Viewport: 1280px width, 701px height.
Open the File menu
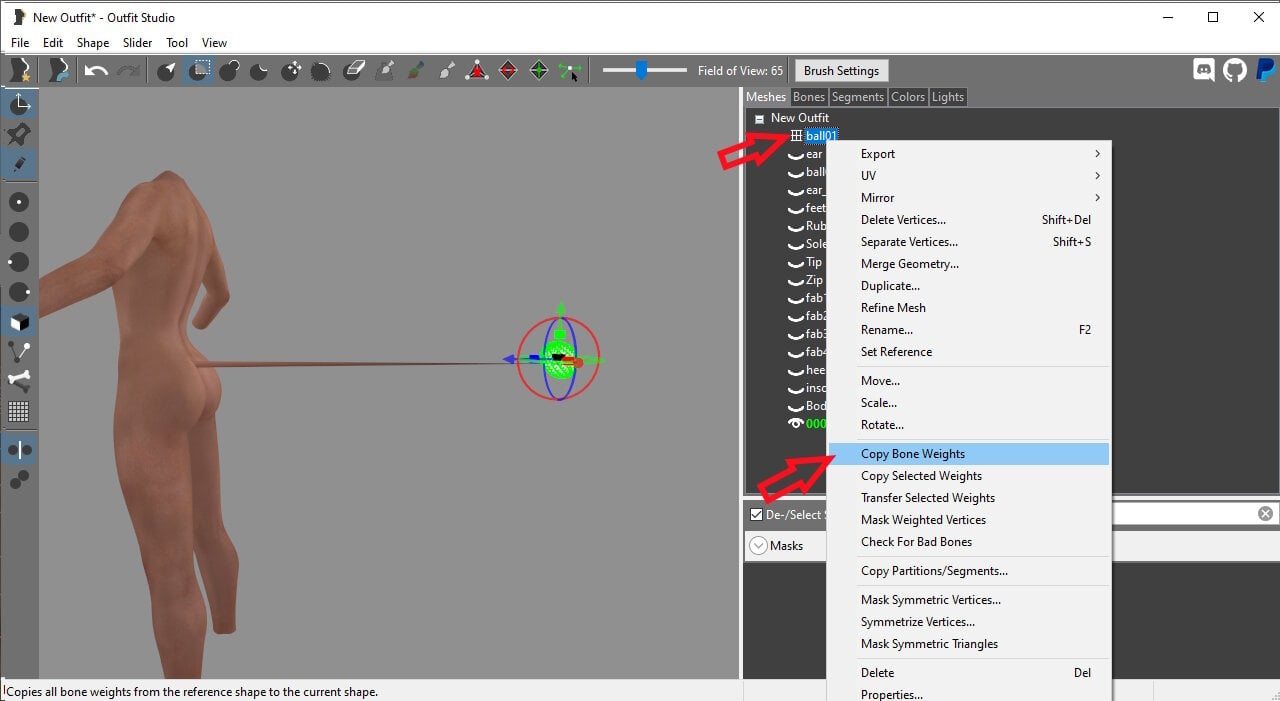coord(20,43)
